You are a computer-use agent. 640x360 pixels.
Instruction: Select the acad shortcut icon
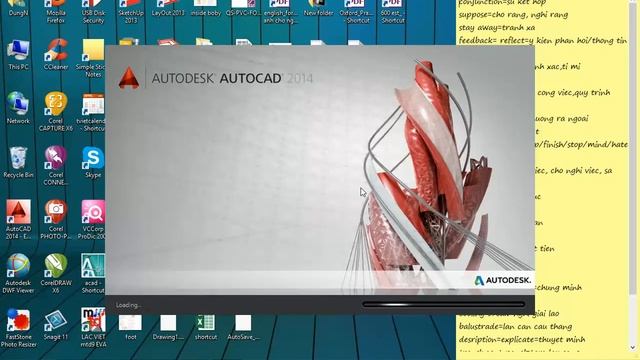tap(93, 273)
